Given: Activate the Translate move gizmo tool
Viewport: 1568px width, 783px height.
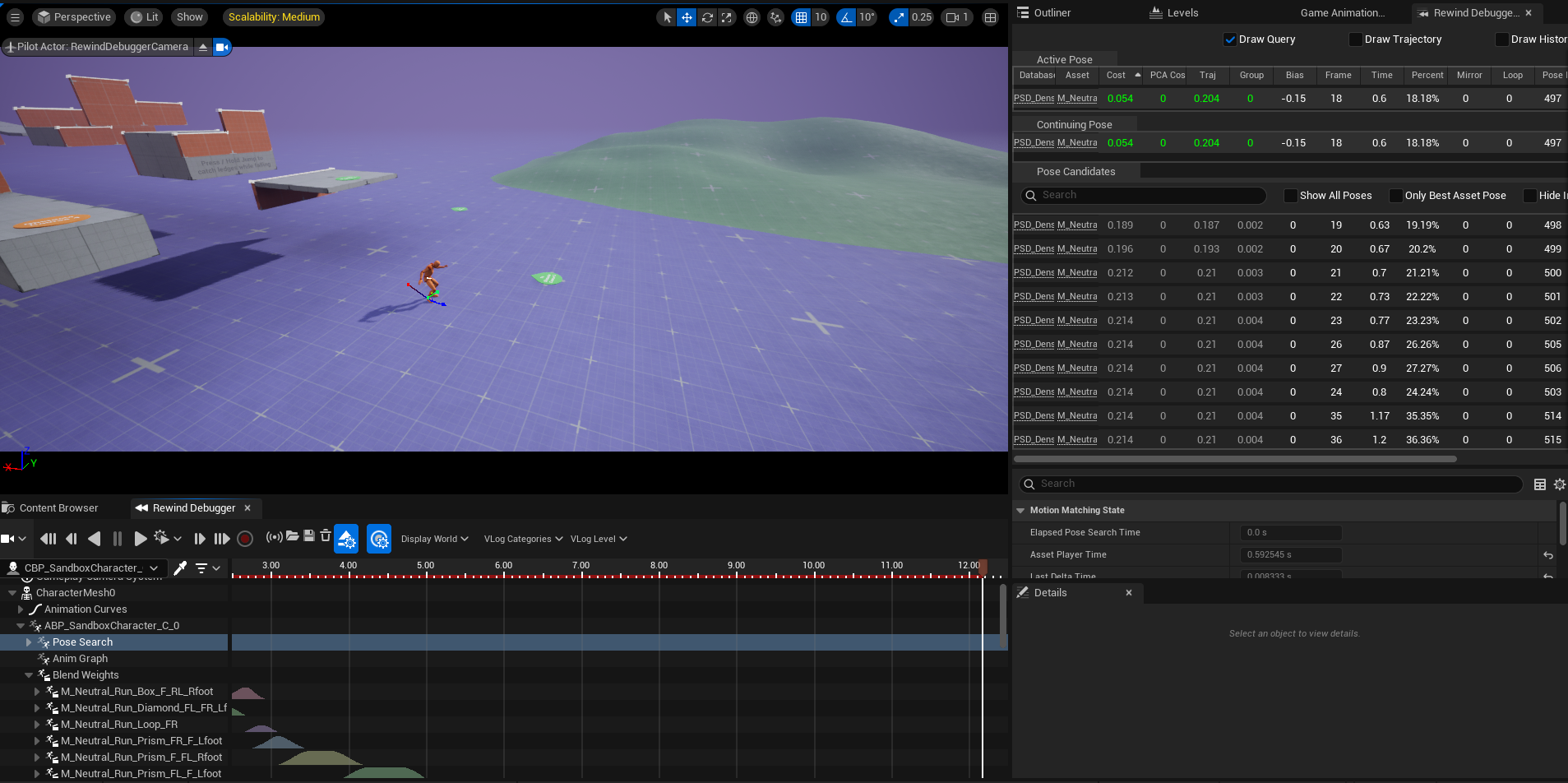Looking at the screenshot, I should 687,17.
